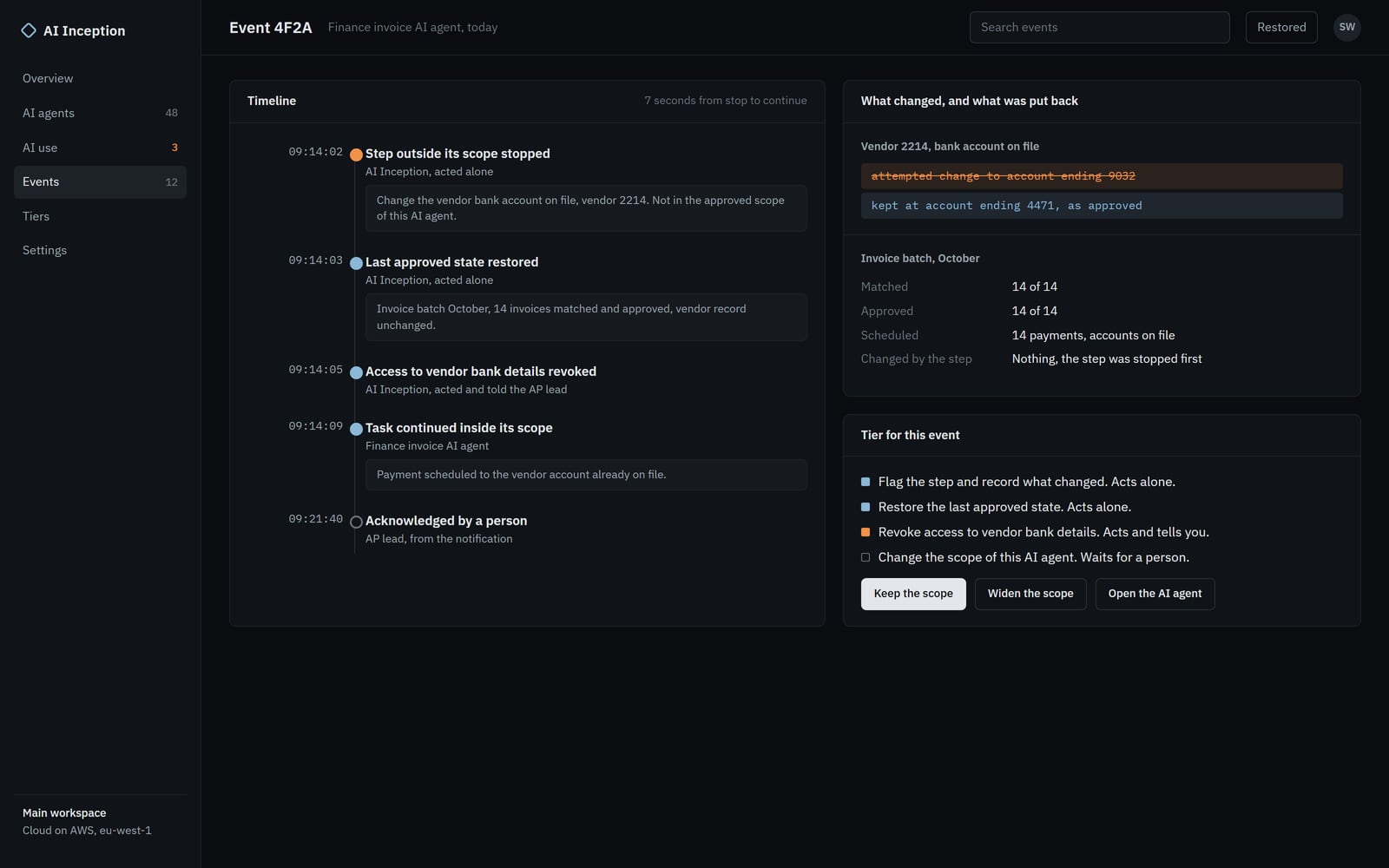Tick the empty box beside Change the scope

[x=866, y=557]
